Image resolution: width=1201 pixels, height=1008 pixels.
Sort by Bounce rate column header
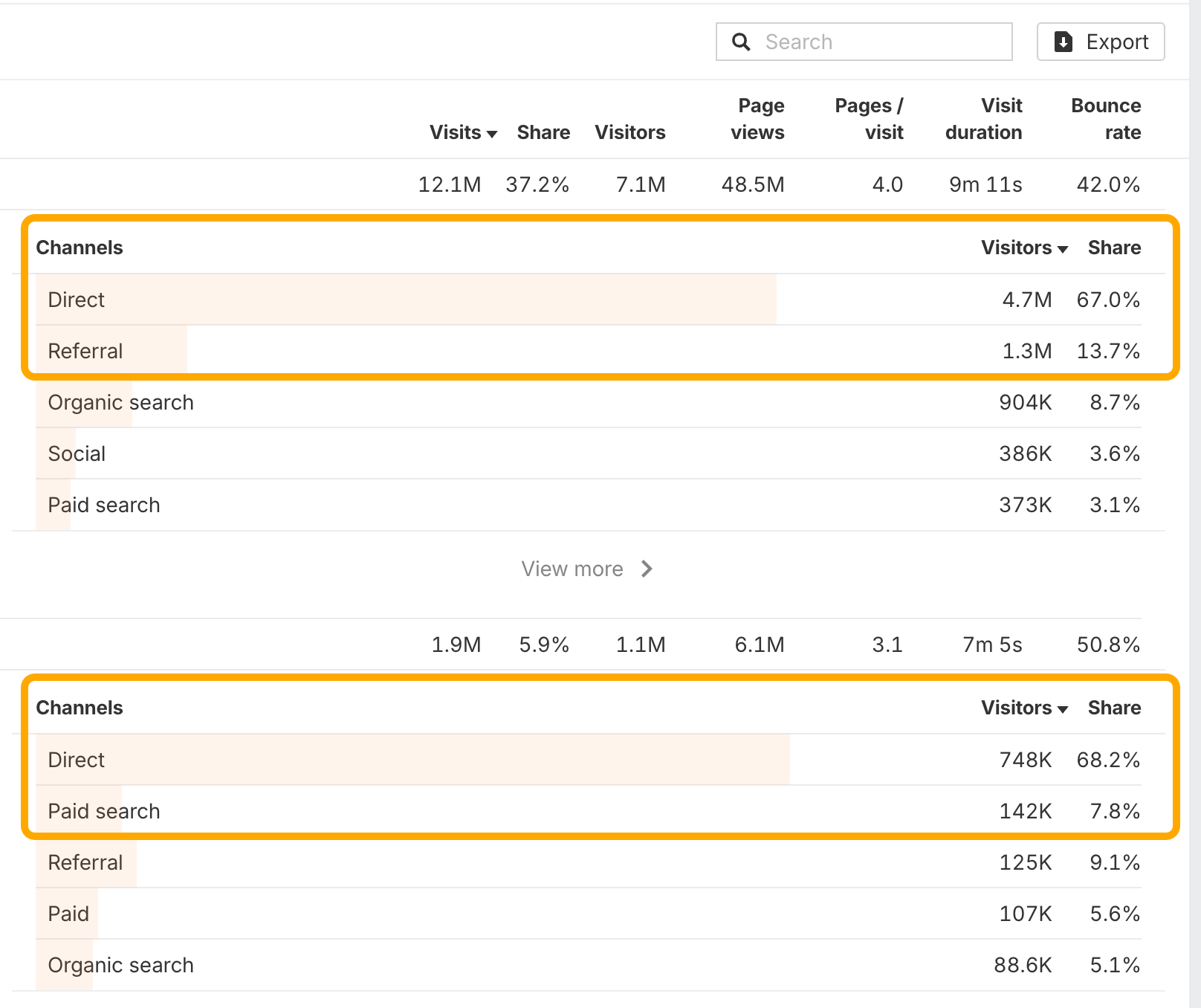(1106, 119)
